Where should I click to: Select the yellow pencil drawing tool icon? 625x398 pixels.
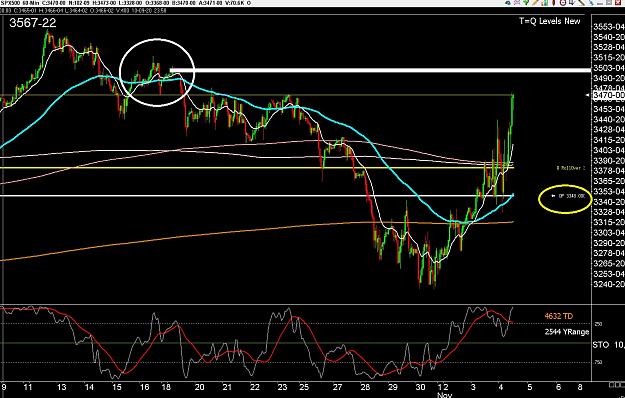535,3
